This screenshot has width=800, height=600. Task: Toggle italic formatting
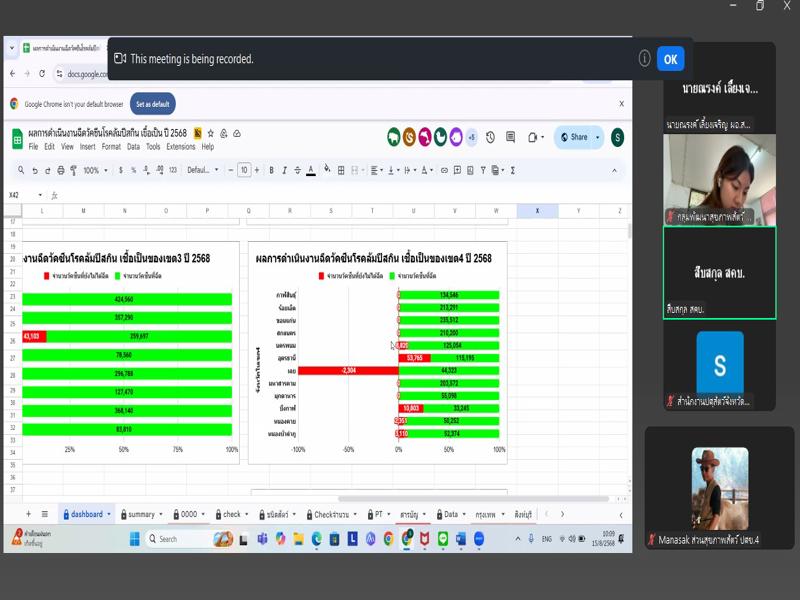pos(284,170)
